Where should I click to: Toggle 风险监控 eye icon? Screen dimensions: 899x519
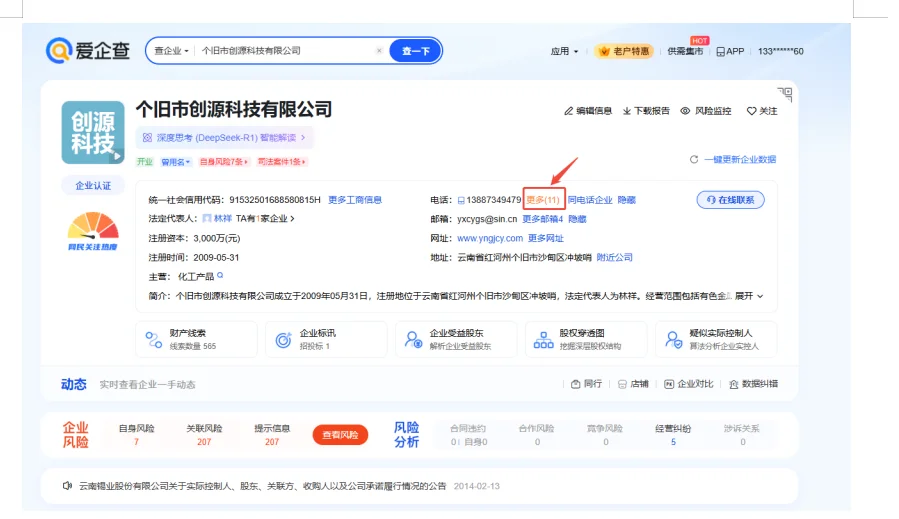pos(685,111)
